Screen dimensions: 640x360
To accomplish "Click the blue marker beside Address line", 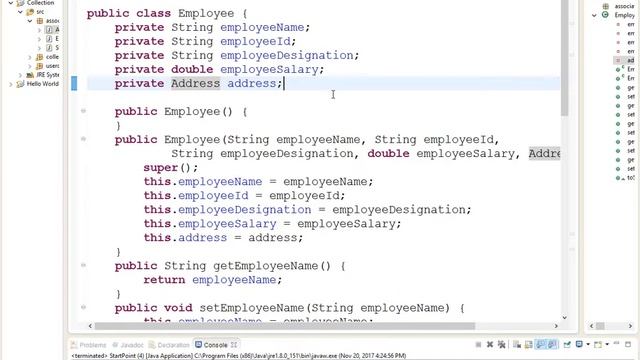I will click(74, 83).
